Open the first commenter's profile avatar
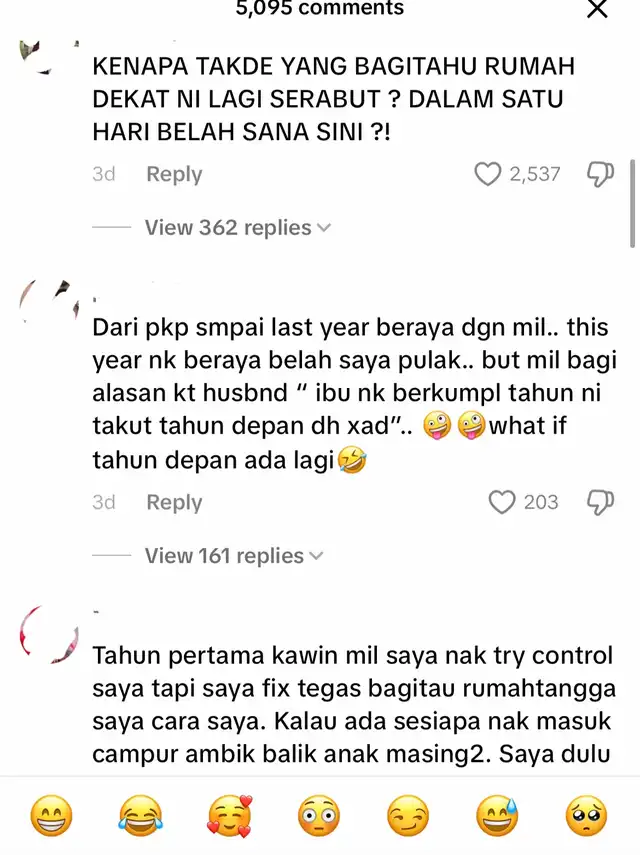Screen dimensions: 640x855 coord(49,57)
